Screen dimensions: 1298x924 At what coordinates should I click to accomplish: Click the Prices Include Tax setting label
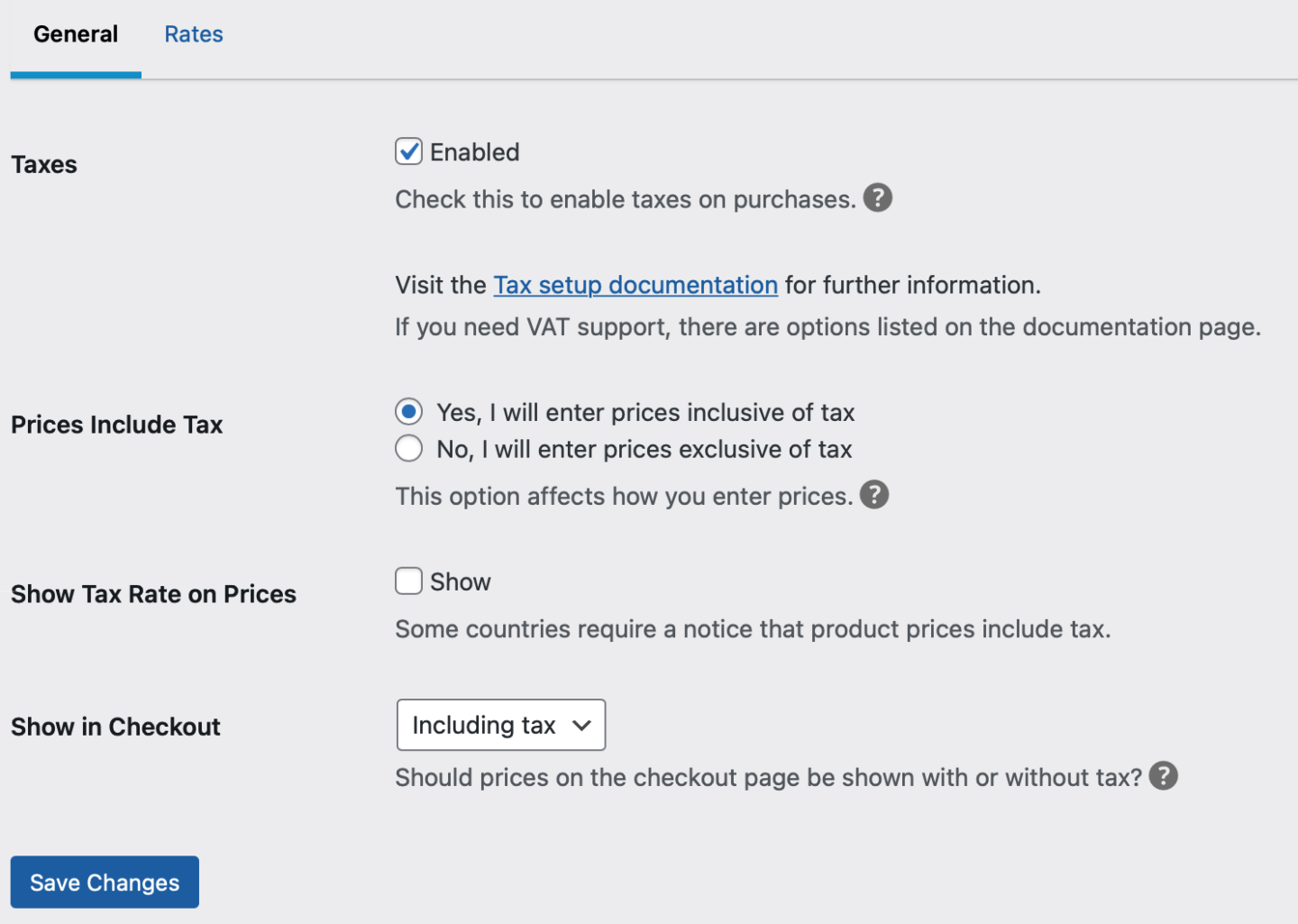[x=116, y=424]
